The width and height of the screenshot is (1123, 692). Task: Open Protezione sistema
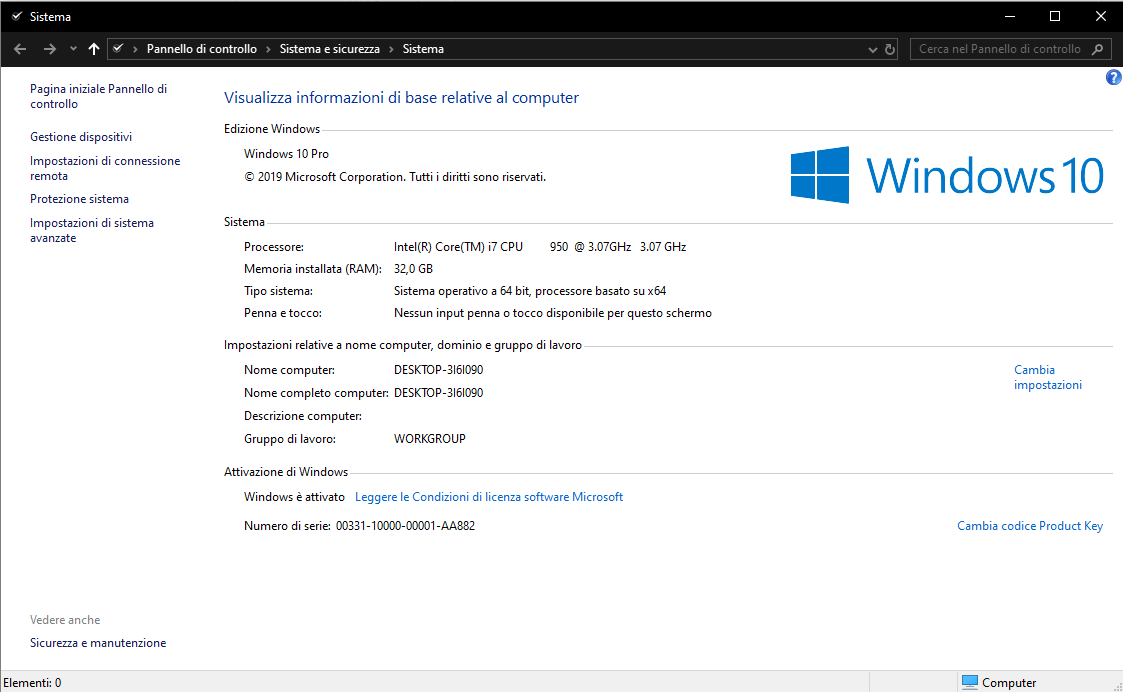(x=79, y=199)
